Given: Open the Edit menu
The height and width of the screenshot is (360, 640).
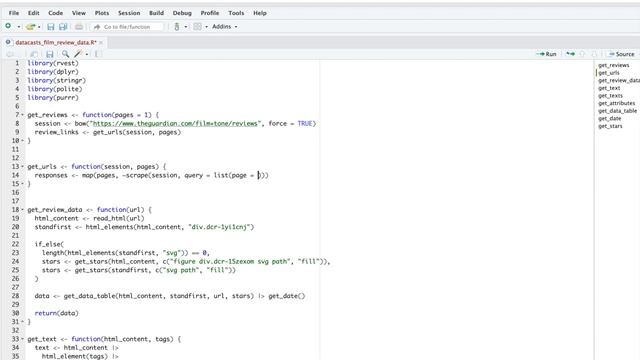Looking at the screenshot, I should coord(33,13).
